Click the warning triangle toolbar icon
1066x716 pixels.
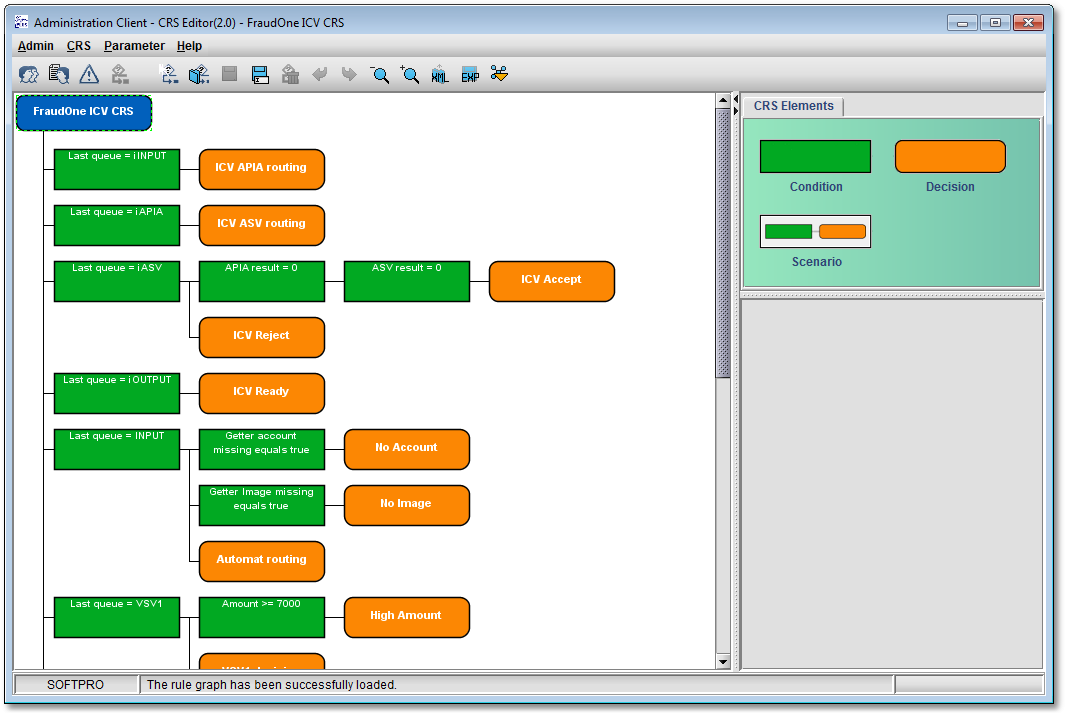(89, 74)
